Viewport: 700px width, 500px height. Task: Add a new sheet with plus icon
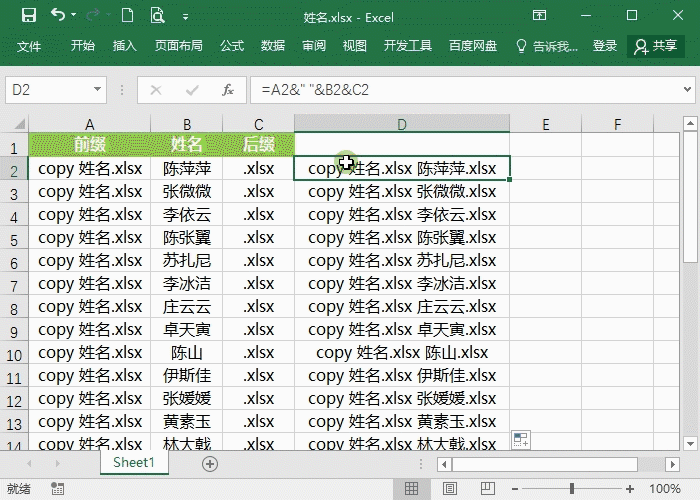coord(210,464)
